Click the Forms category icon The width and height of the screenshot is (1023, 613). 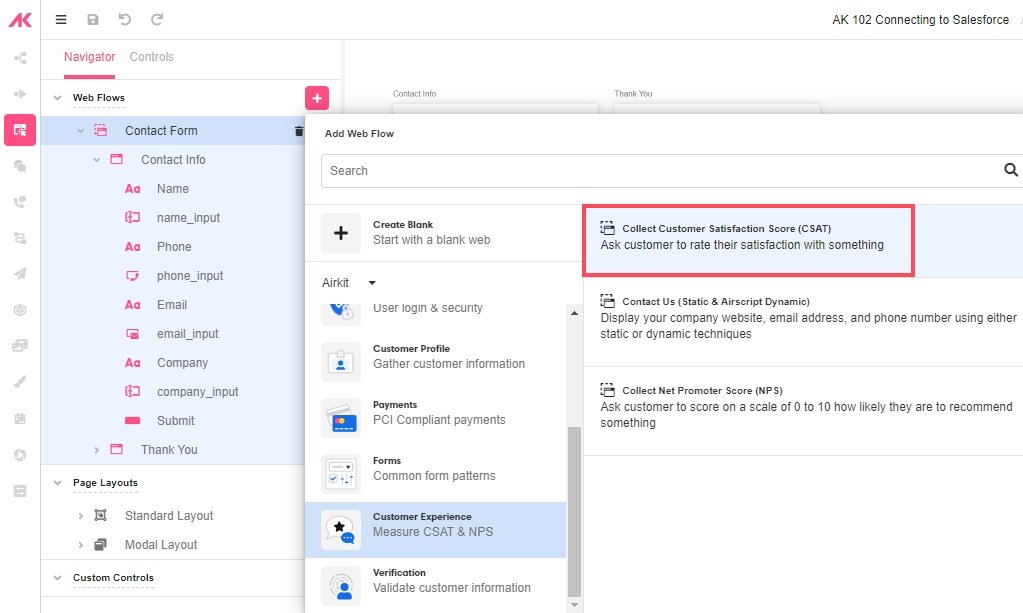[x=341, y=474]
